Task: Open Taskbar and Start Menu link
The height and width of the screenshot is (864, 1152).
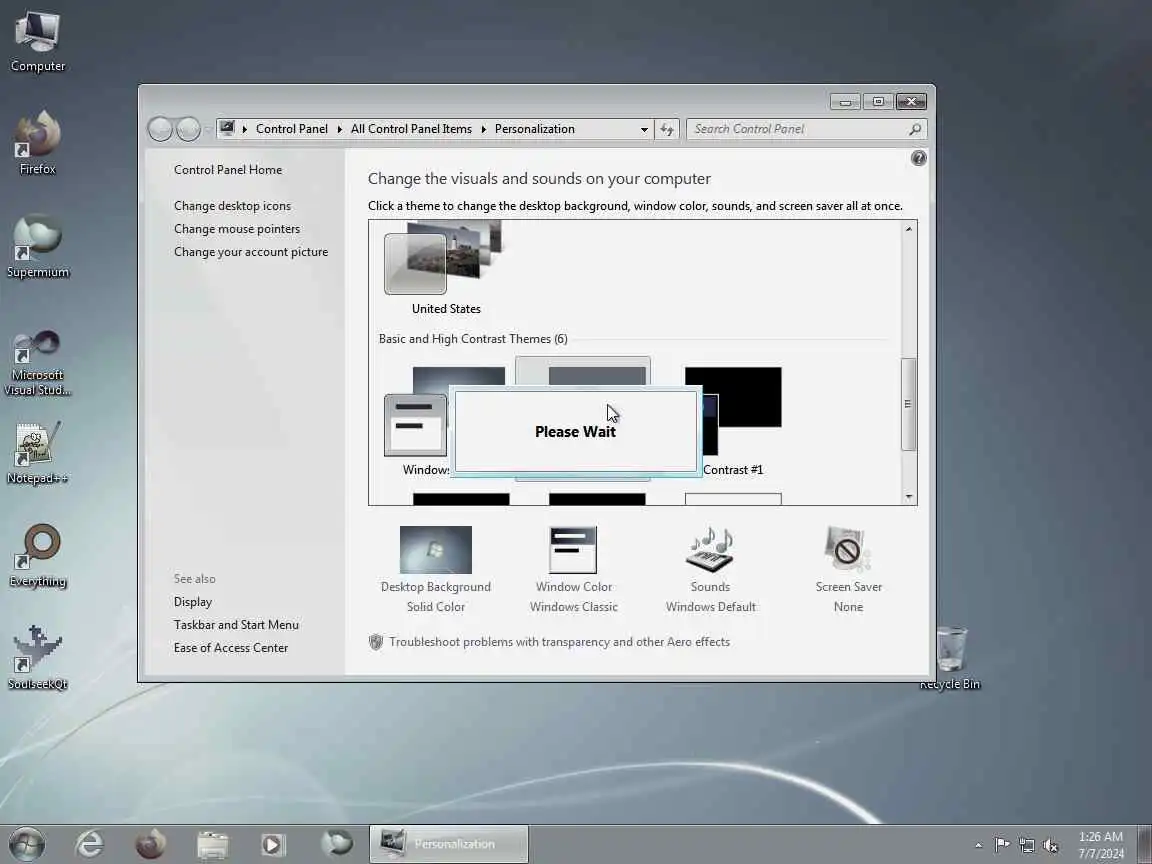Action: pyautogui.click(x=236, y=624)
